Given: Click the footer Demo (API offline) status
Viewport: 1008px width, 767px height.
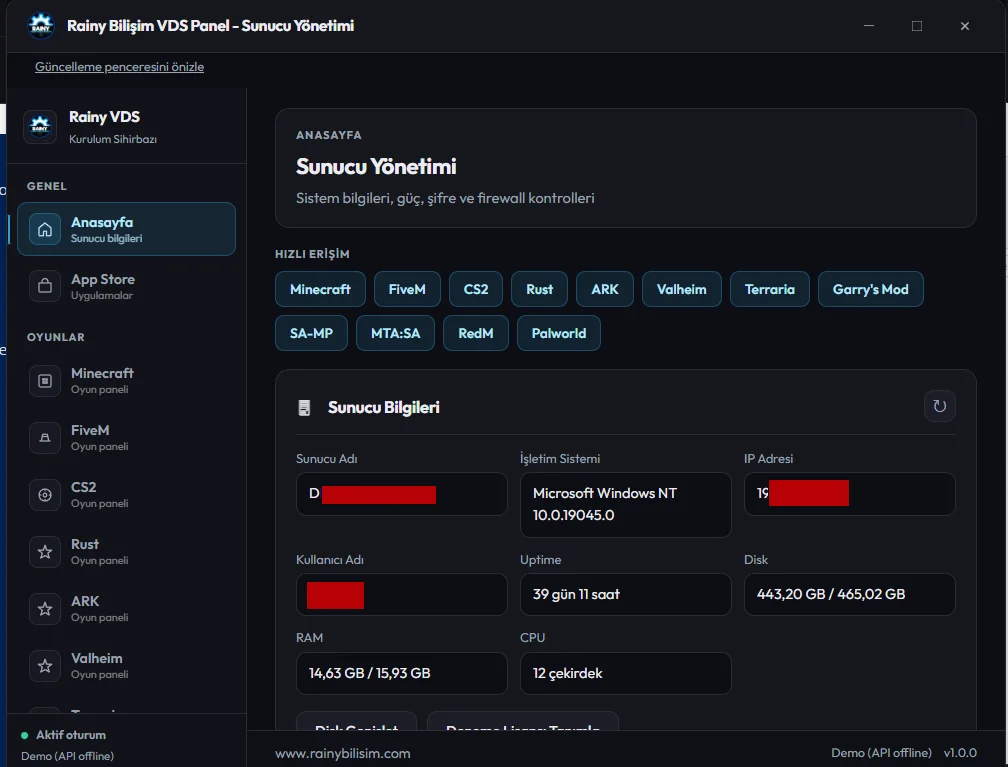Looking at the screenshot, I should coord(881,753).
